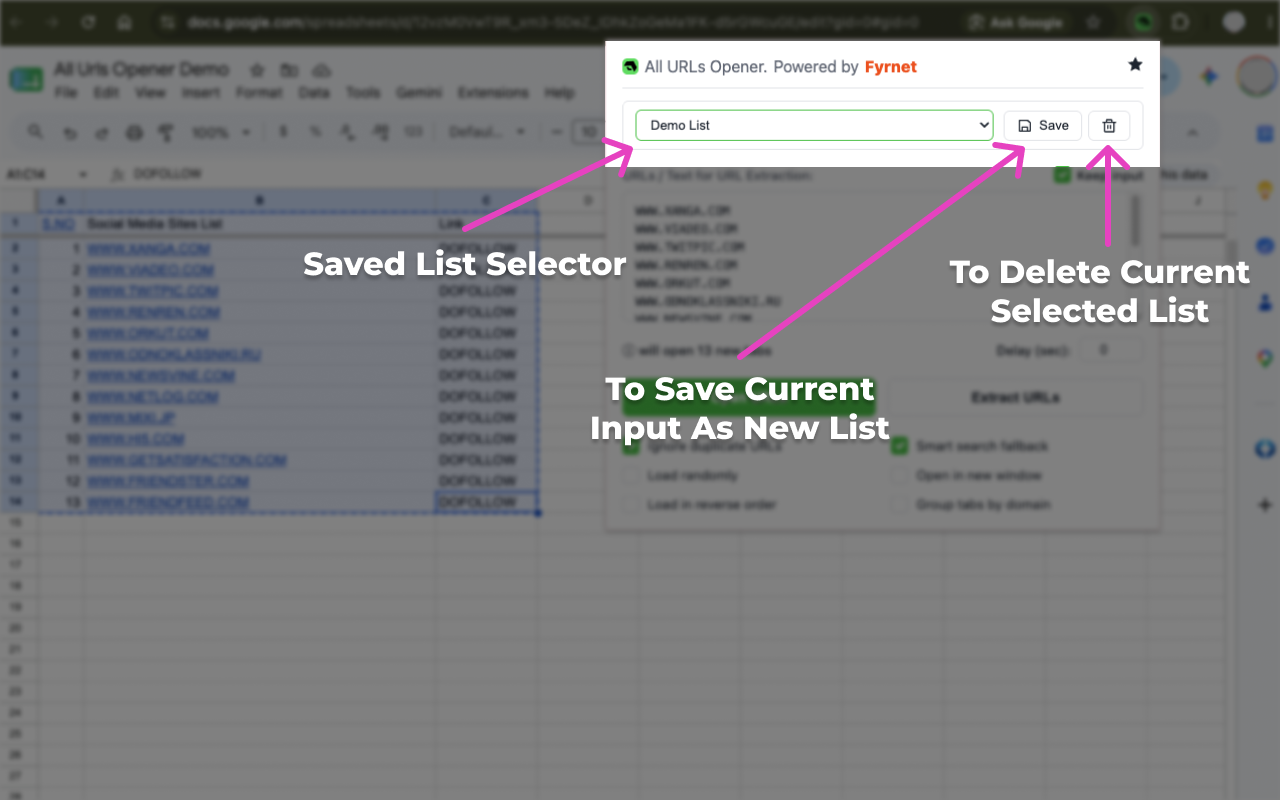Viewport: 1280px width, 800px height.
Task: Open the WWW.XANGA.COM link in sheet
Action: [x=148, y=249]
